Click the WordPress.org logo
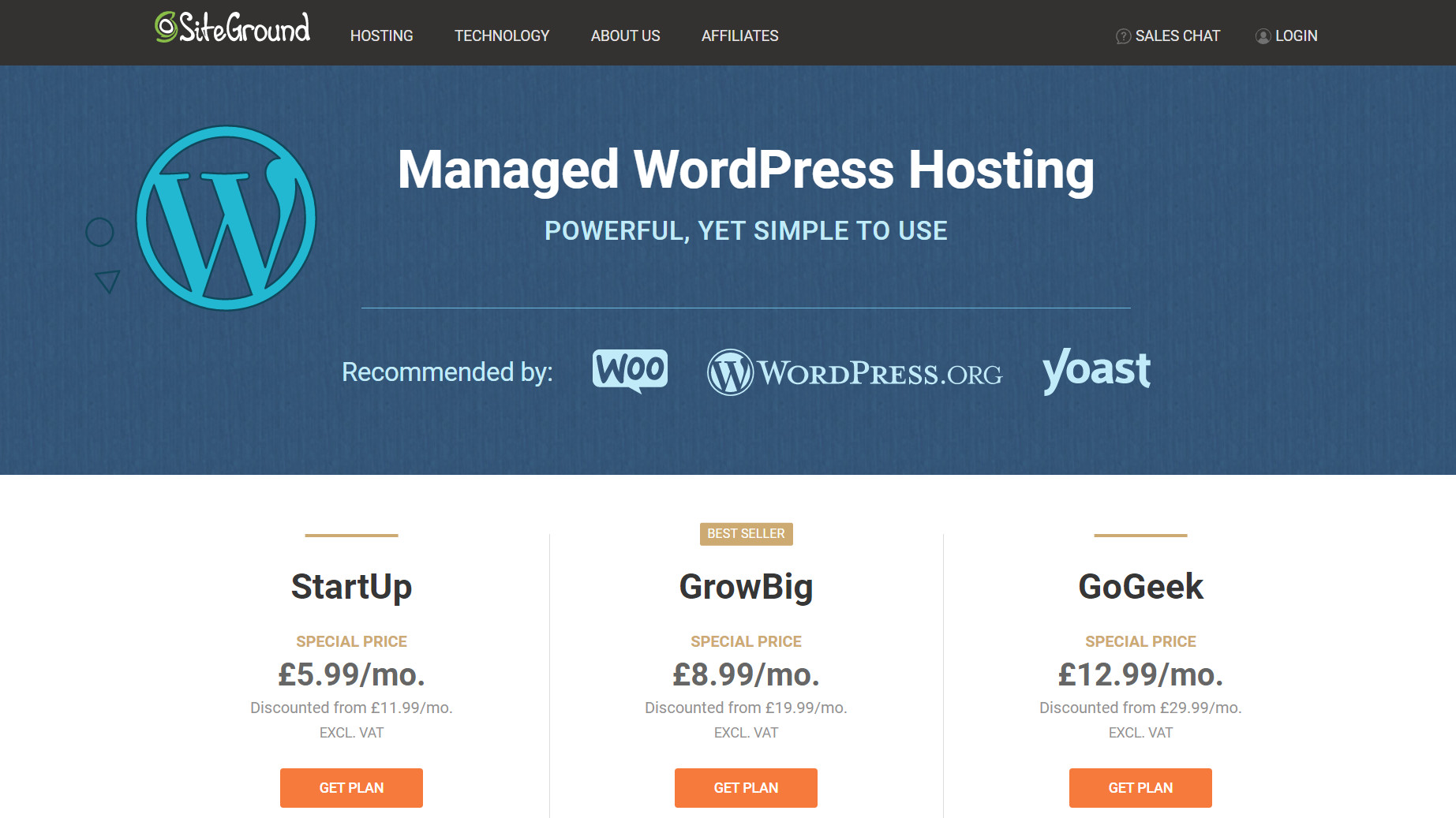1456x818 pixels. pos(855,372)
